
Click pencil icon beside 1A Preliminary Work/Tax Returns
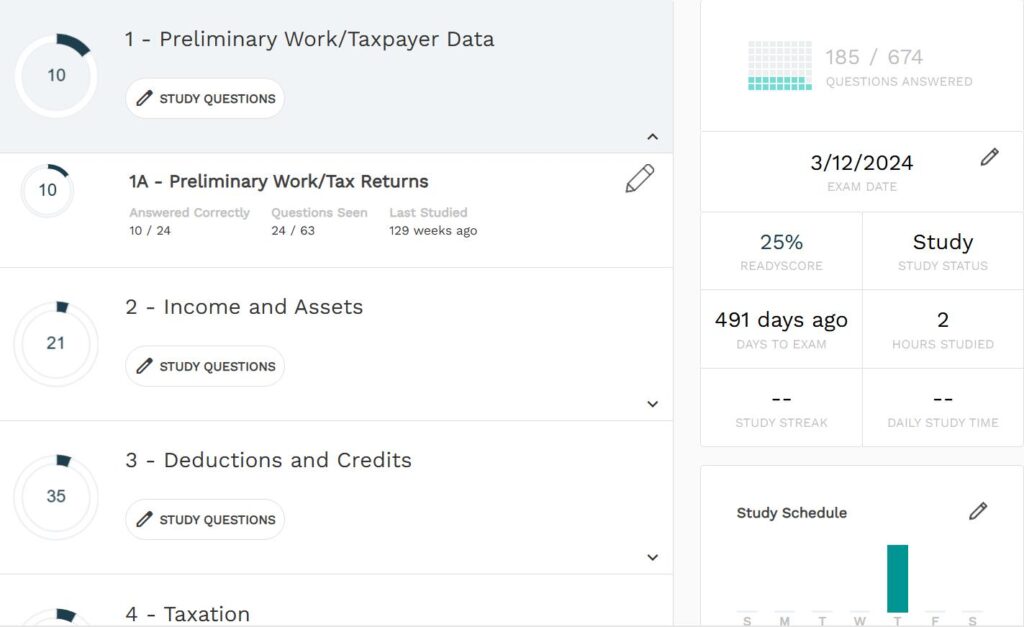[639, 179]
